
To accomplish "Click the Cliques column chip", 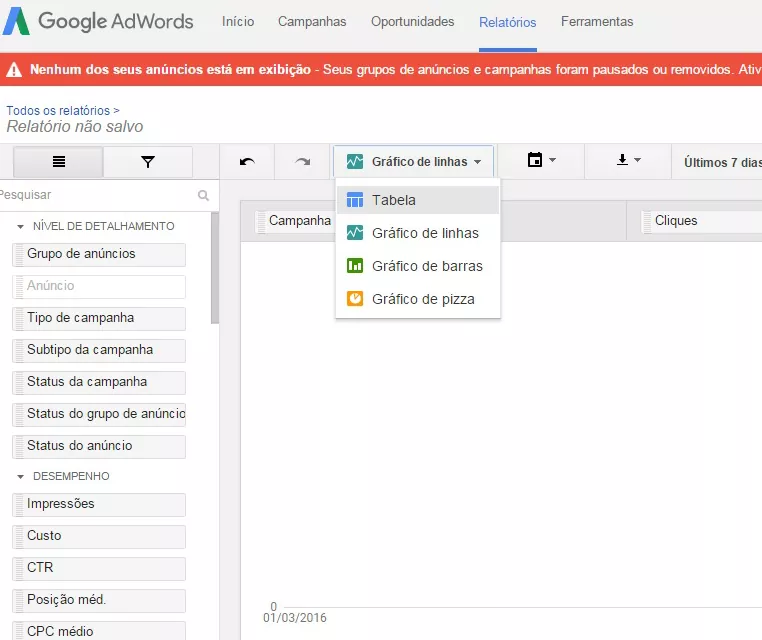I will pyautogui.click(x=701, y=221).
